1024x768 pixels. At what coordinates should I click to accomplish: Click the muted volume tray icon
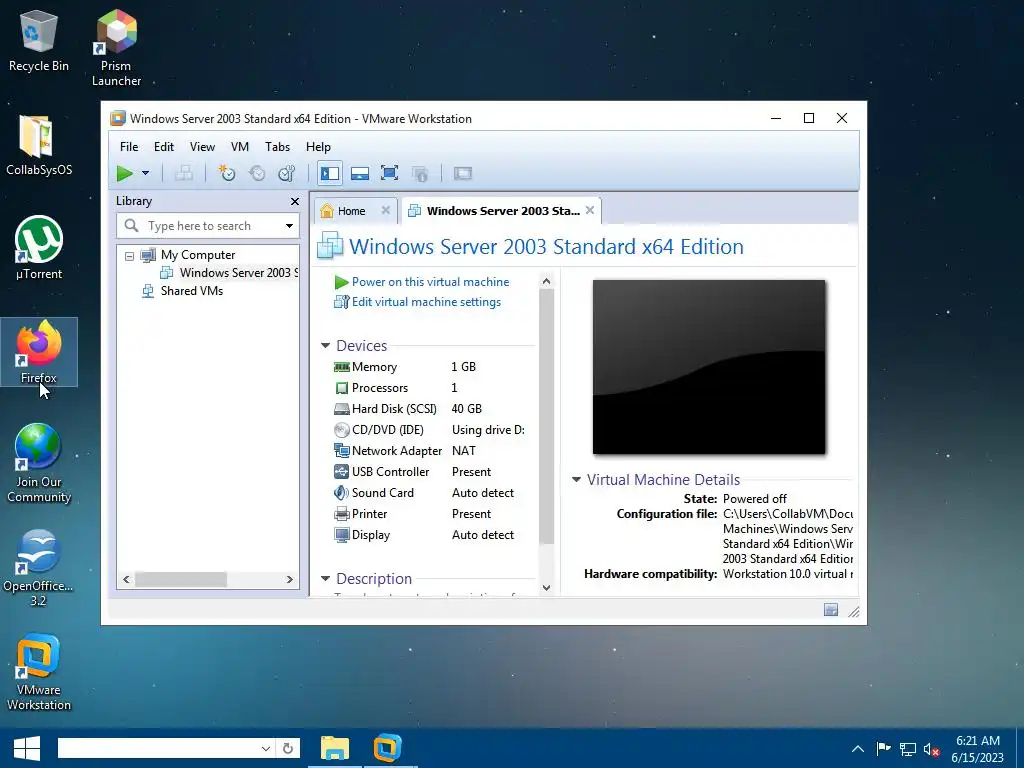coord(932,749)
